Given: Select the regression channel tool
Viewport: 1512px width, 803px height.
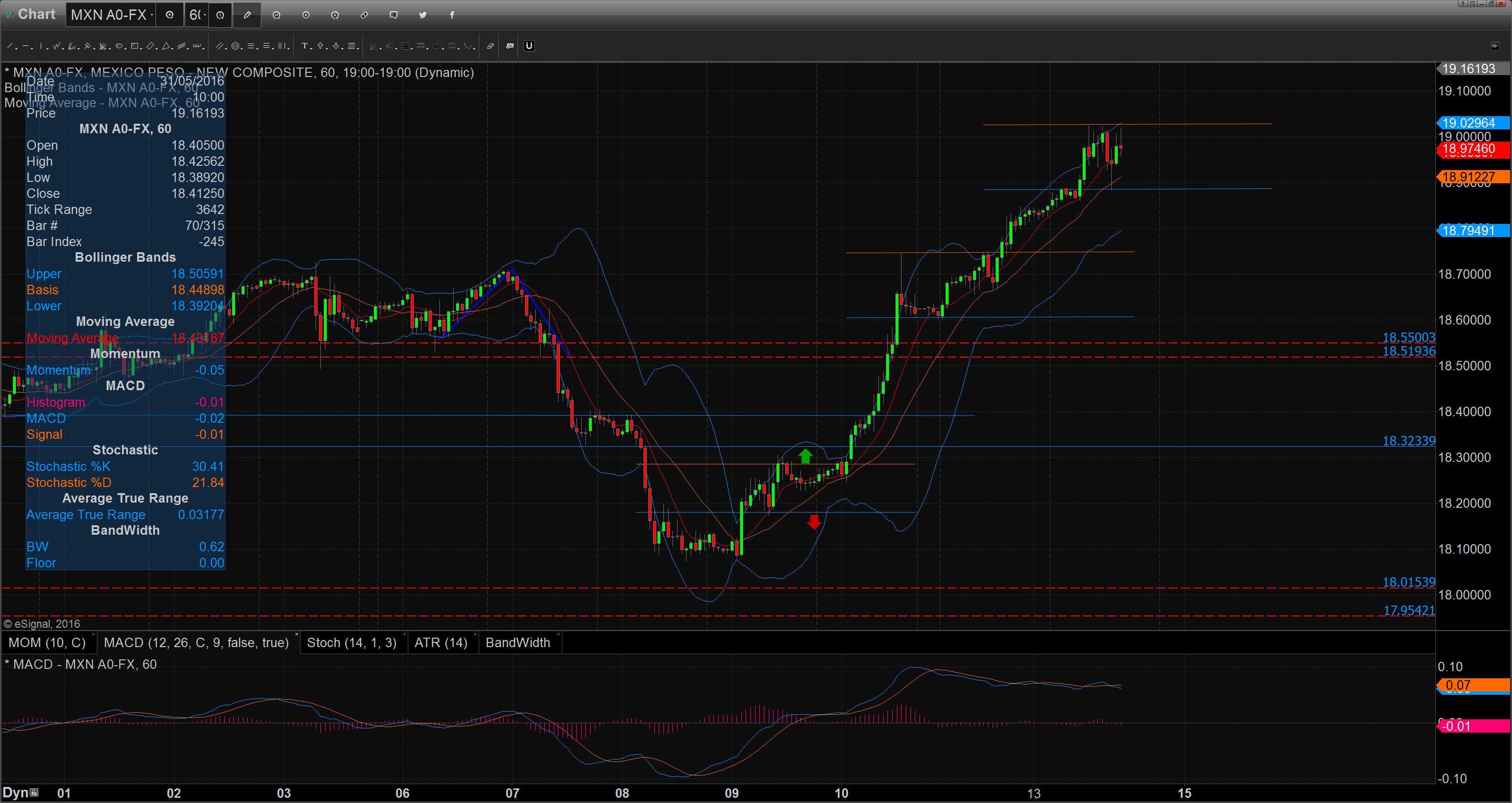Looking at the screenshot, I should click(x=181, y=46).
